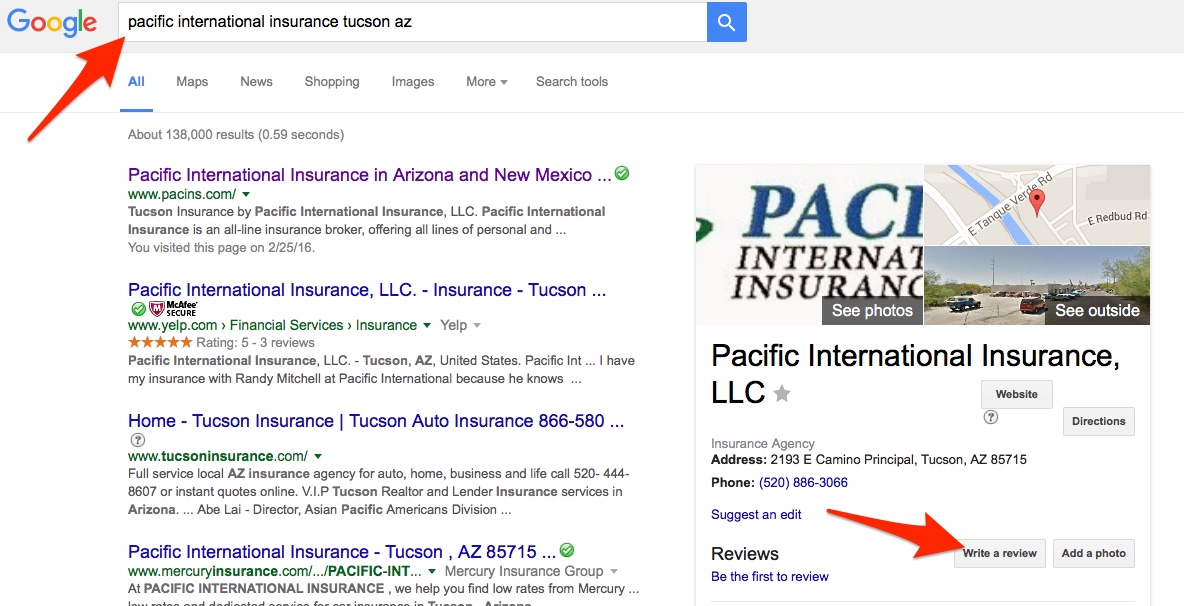Click Be the first to review link

pyautogui.click(x=770, y=577)
